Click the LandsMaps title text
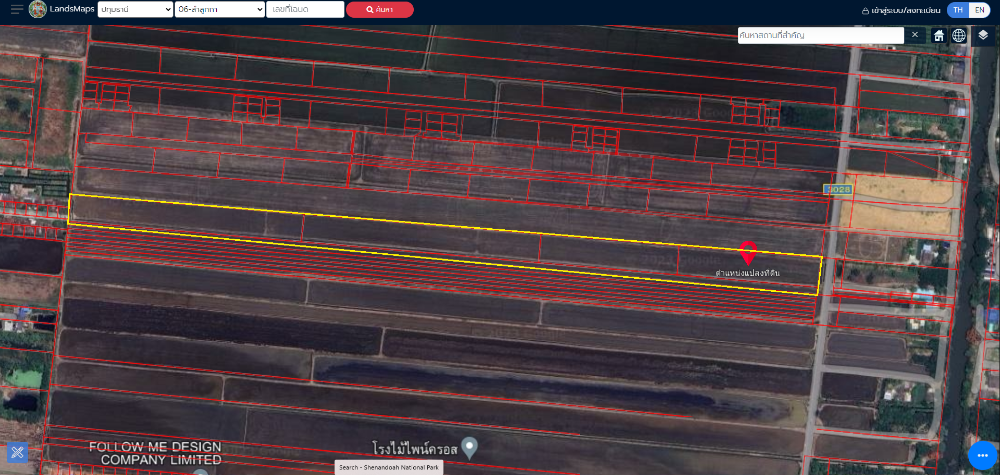1000x475 pixels. pos(72,10)
